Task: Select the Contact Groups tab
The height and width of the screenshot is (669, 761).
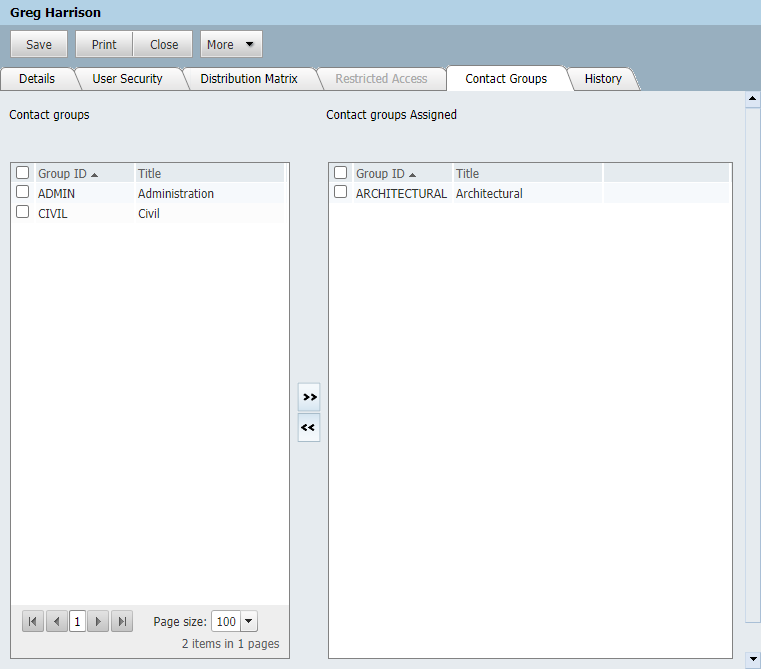Action: [x=506, y=79]
